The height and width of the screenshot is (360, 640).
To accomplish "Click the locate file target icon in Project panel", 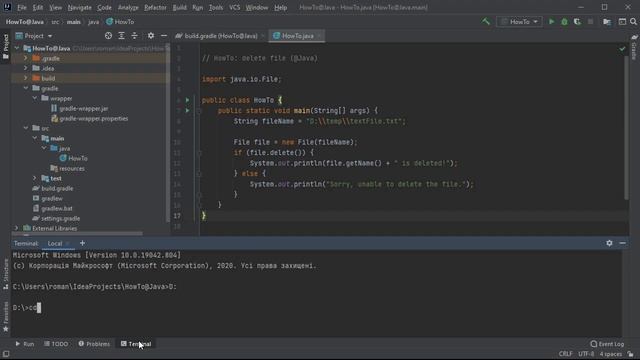I will pyautogui.click(x=108, y=36).
